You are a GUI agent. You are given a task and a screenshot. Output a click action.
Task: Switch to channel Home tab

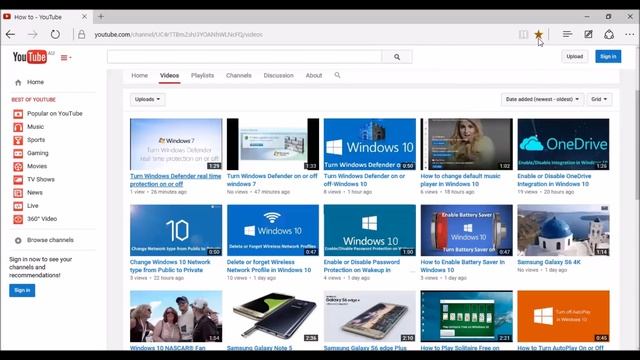point(140,76)
